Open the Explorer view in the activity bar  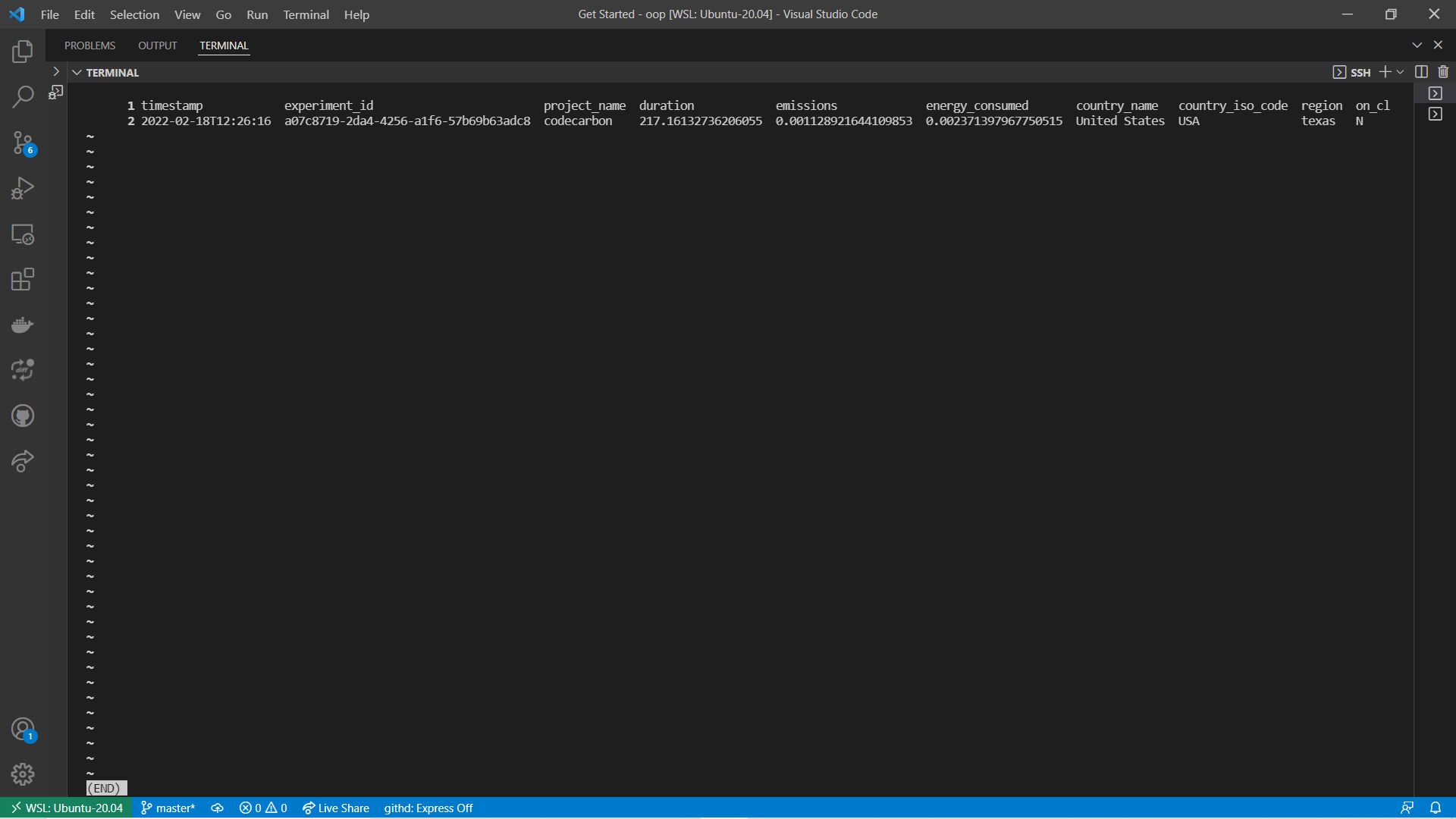point(23,52)
